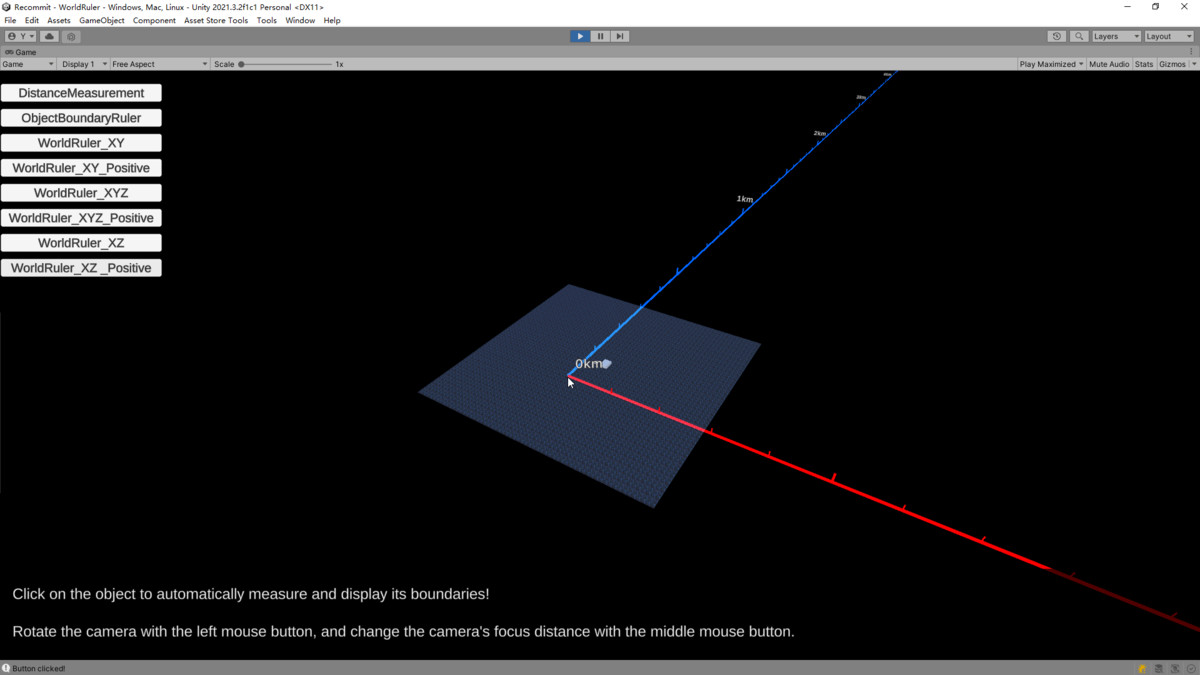
Task: Open the Asset Store Tools menu
Action: [215, 20]
